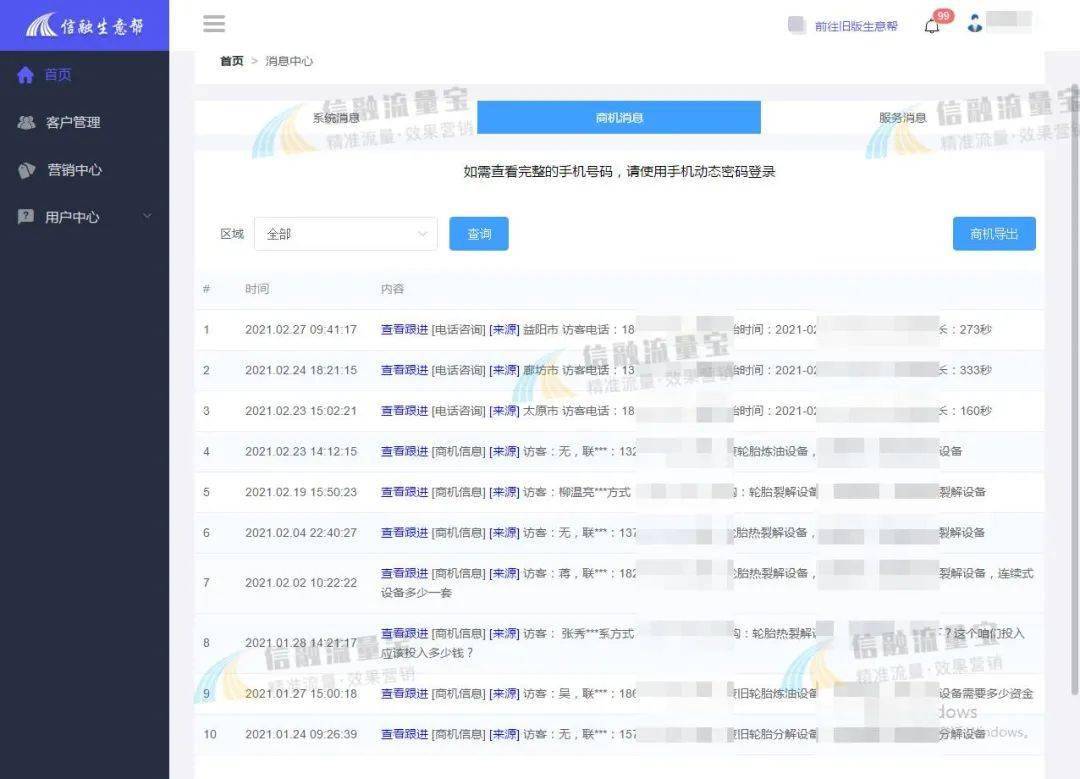Click [来源] link in row 5
1080x779 pixels.
pyautogui.click(x=504, y=492)
